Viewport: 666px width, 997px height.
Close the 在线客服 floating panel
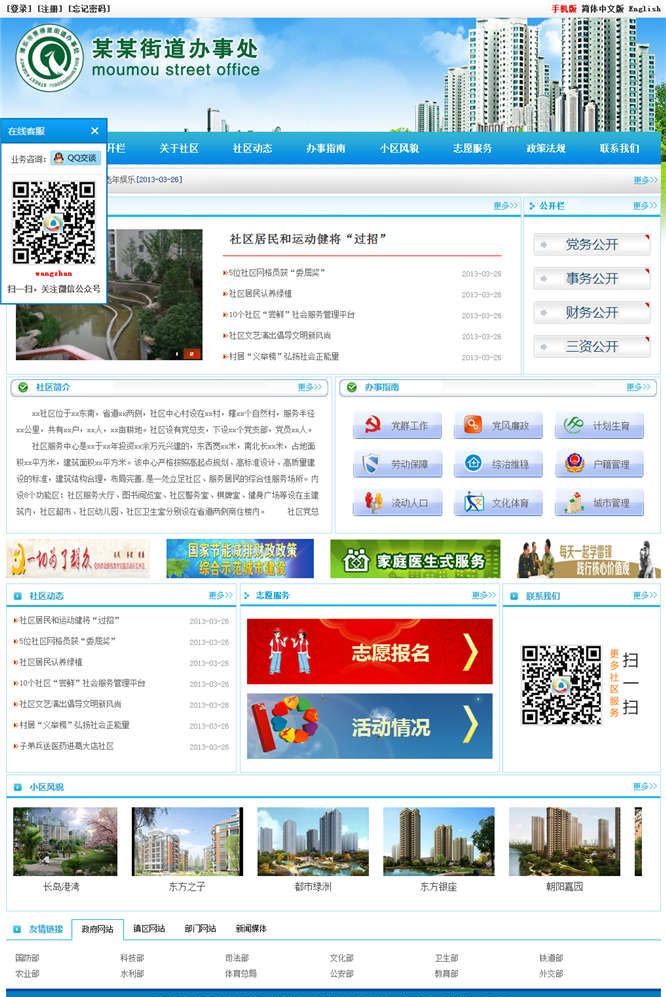coord(95,131)
